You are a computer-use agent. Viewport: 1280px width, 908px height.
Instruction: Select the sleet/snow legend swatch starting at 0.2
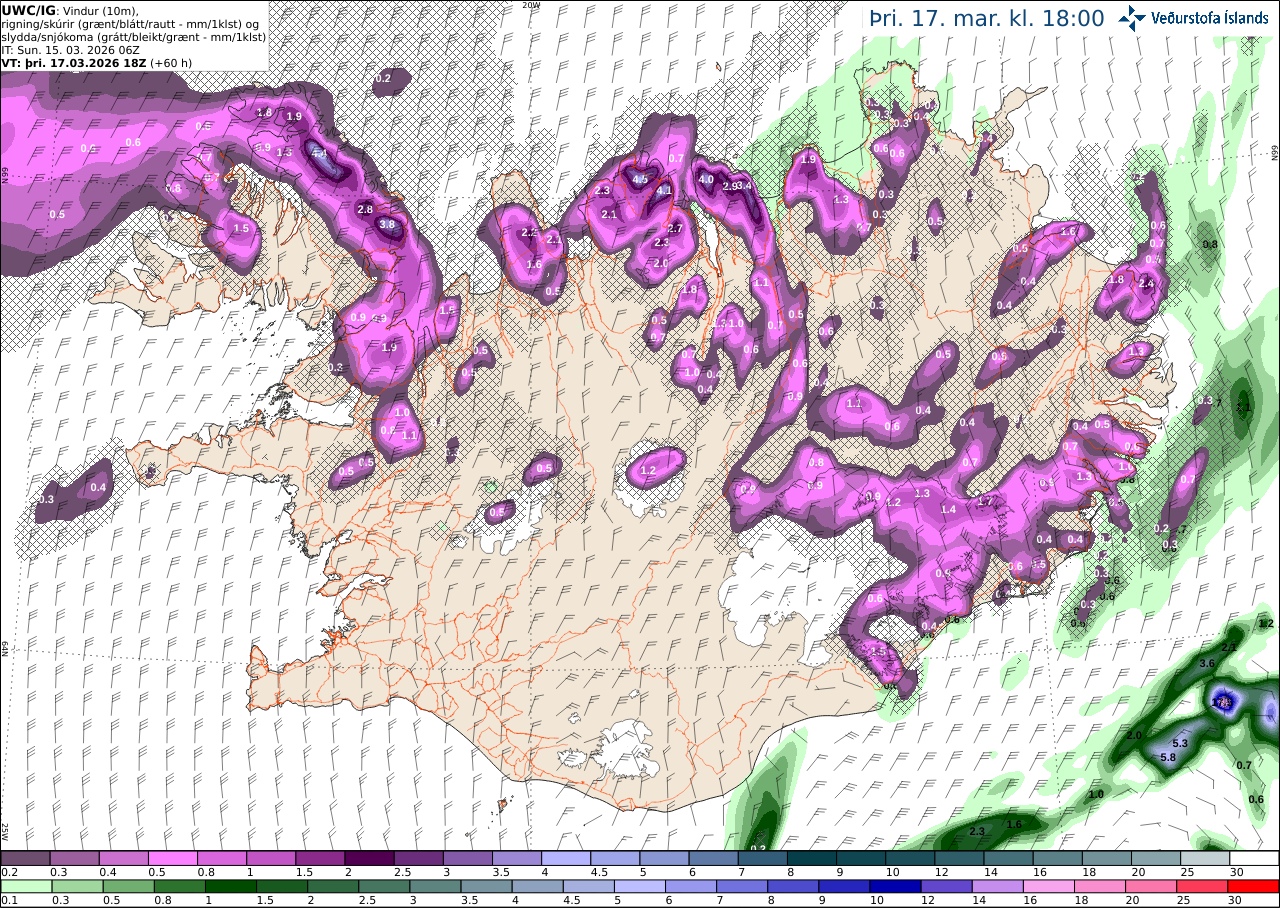(25, 858)
